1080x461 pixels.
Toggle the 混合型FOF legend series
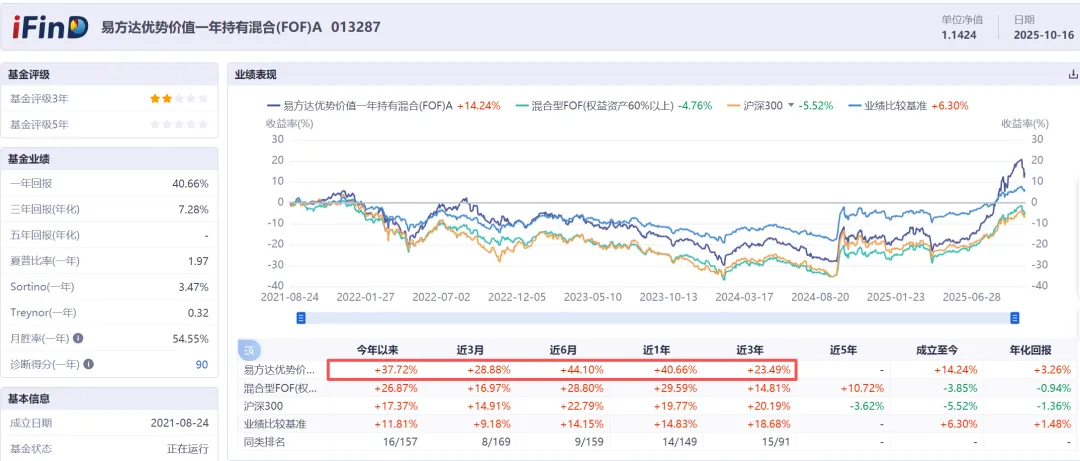click(593, 105)
